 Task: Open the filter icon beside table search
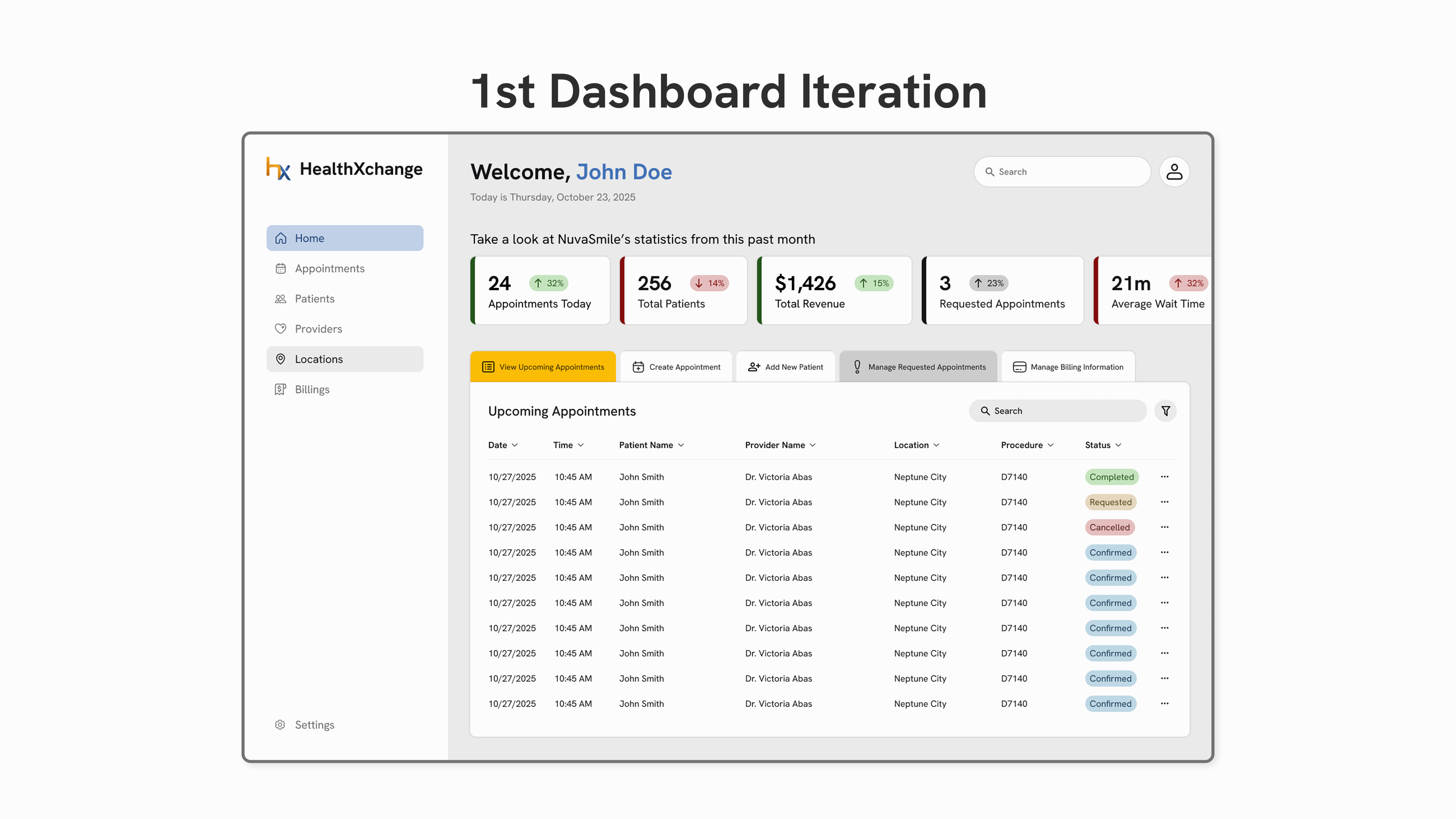pos(1166,411)
